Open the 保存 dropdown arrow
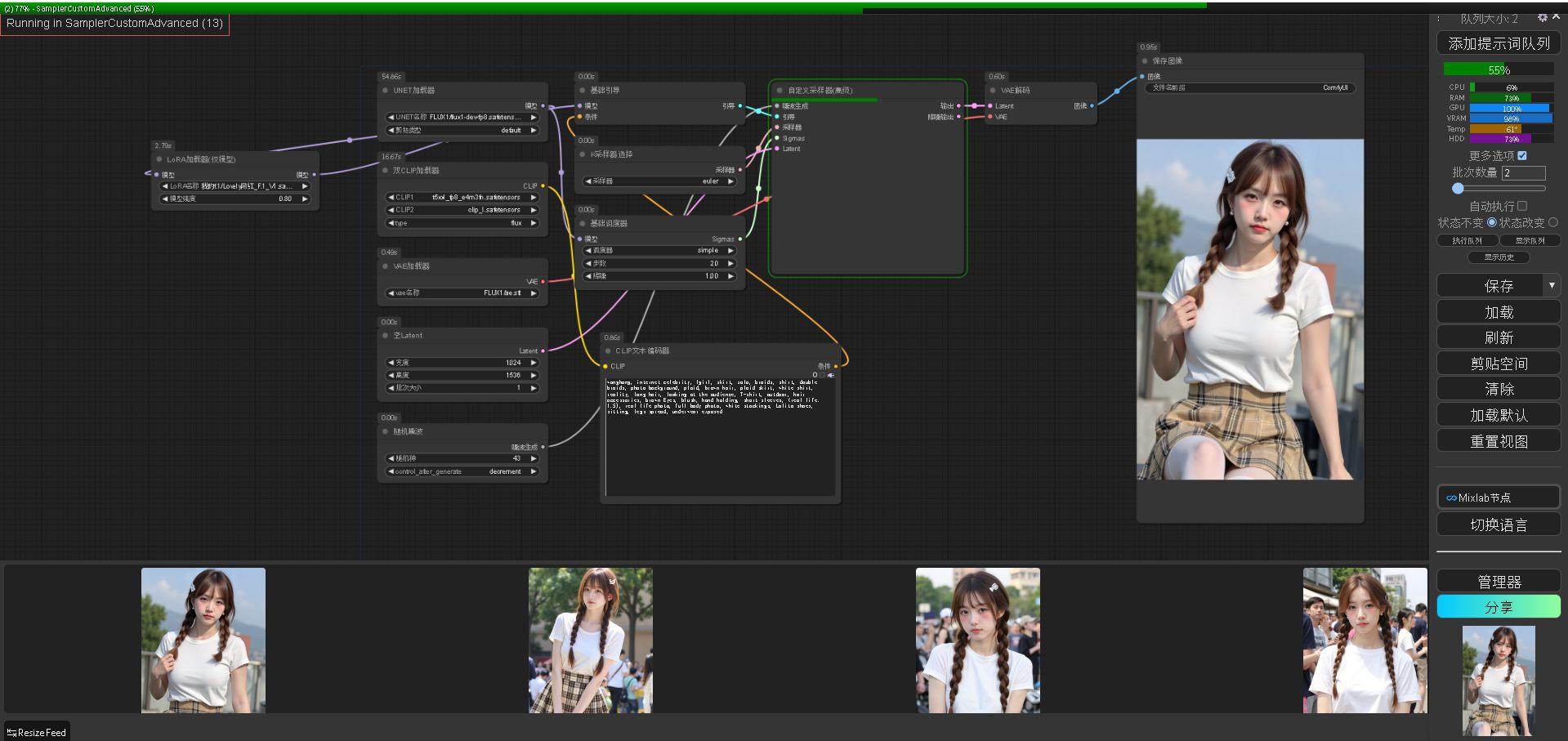The width and height of the screenshot is (1568, 741). click(1552, 285)
